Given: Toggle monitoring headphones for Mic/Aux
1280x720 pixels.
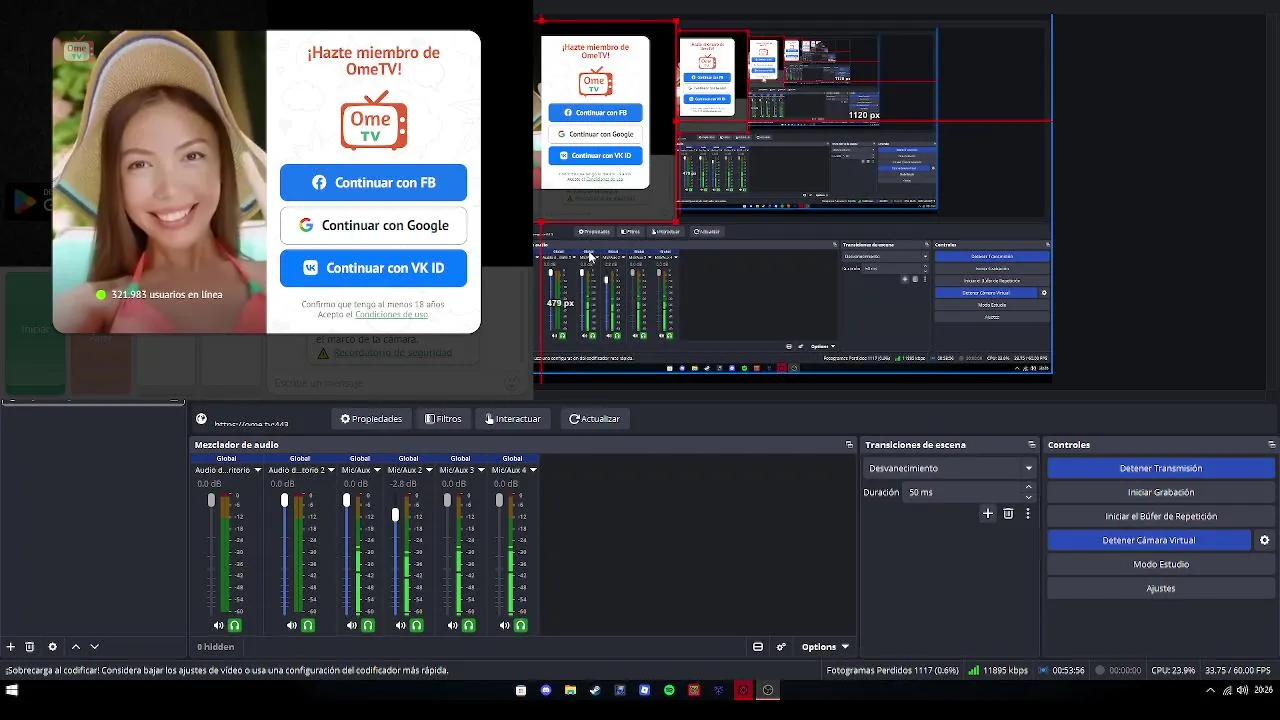Looking at the screenshot, I should [368, 625].
